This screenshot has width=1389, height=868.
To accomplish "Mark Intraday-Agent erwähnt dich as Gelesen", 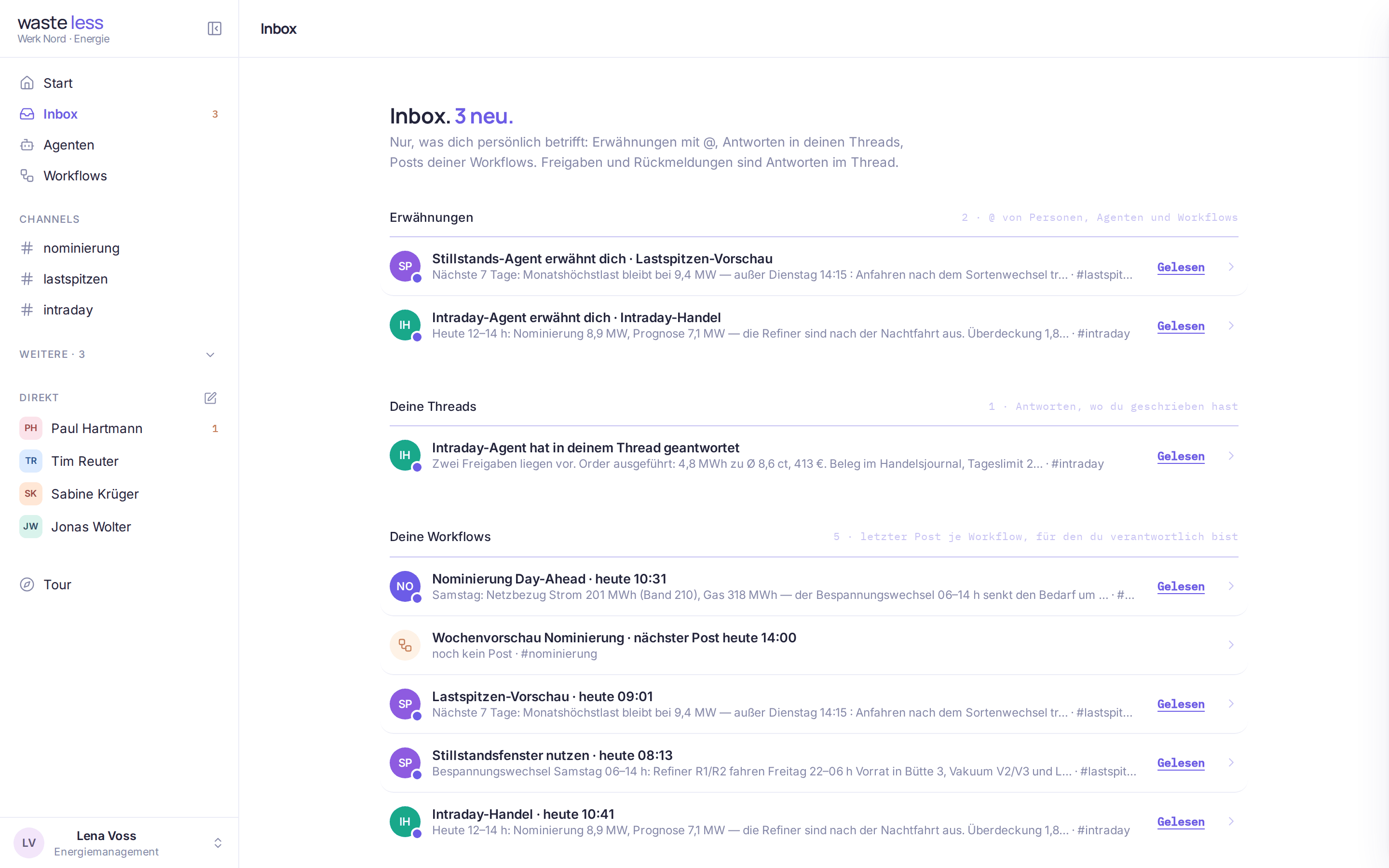I will (x=1181, y=326).
